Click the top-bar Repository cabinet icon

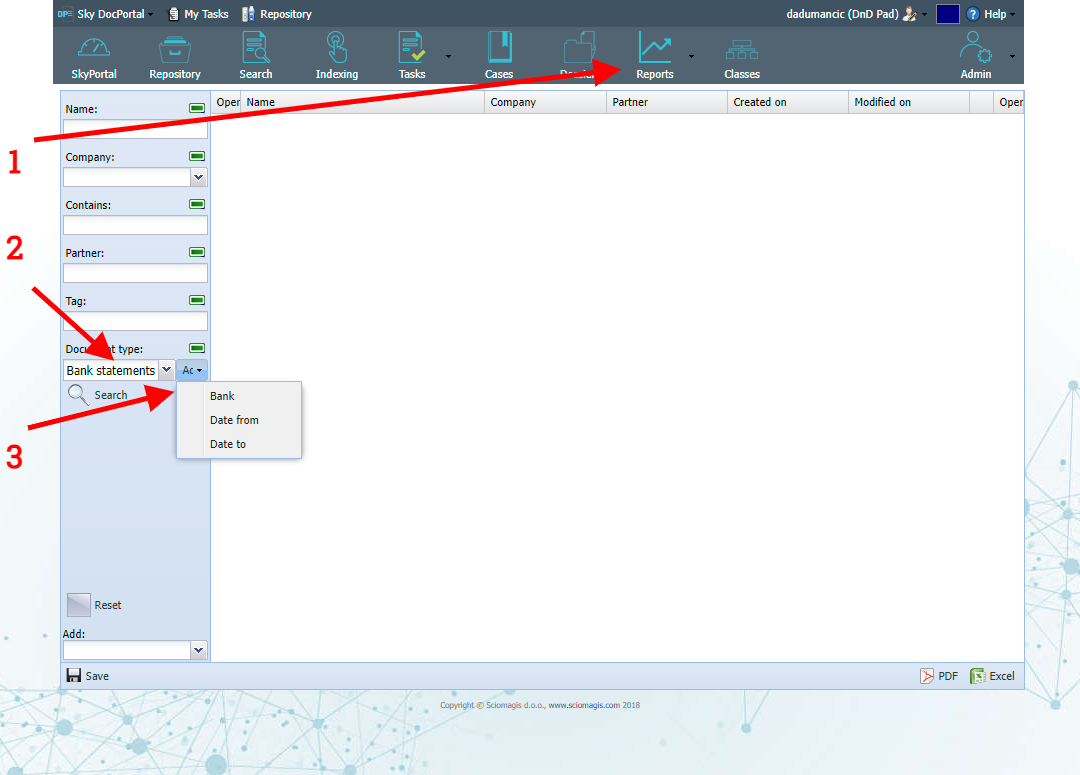coord(248,14)
